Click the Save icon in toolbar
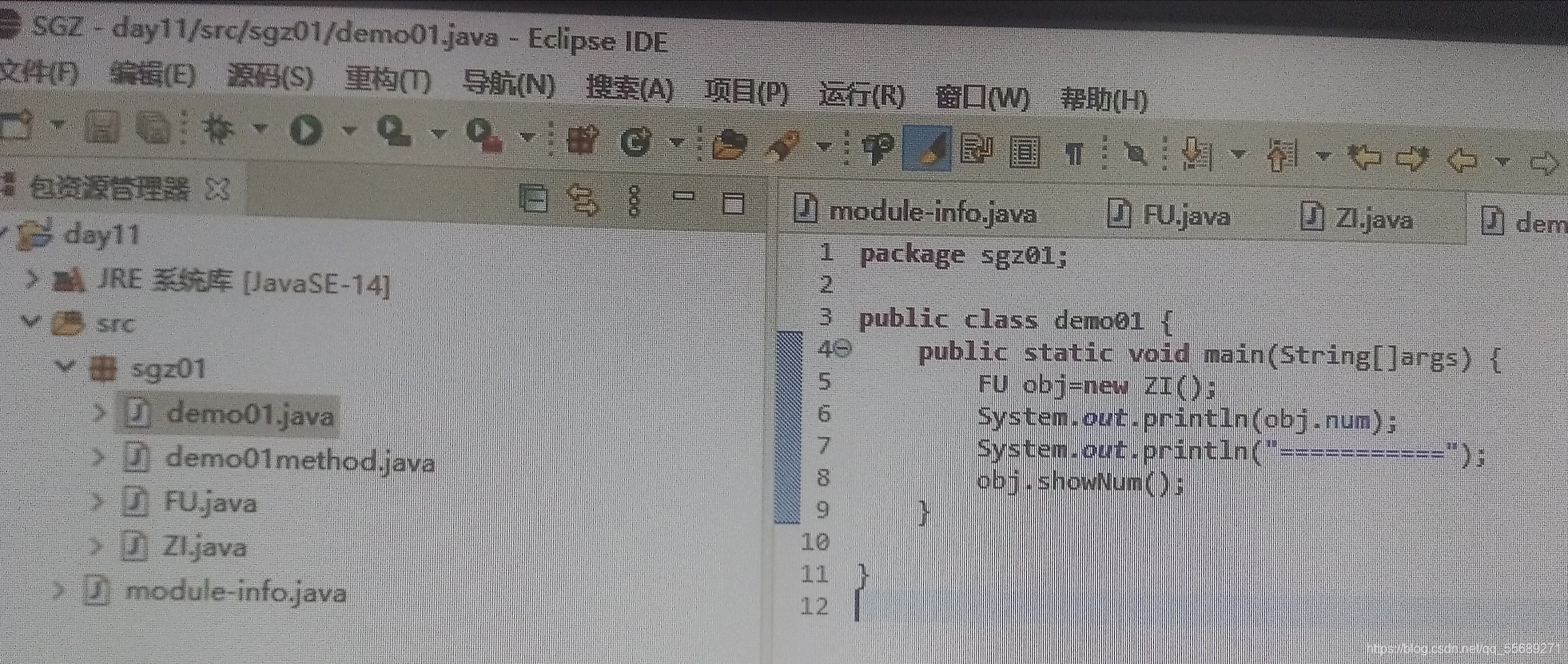 click(x=101, y=126)
